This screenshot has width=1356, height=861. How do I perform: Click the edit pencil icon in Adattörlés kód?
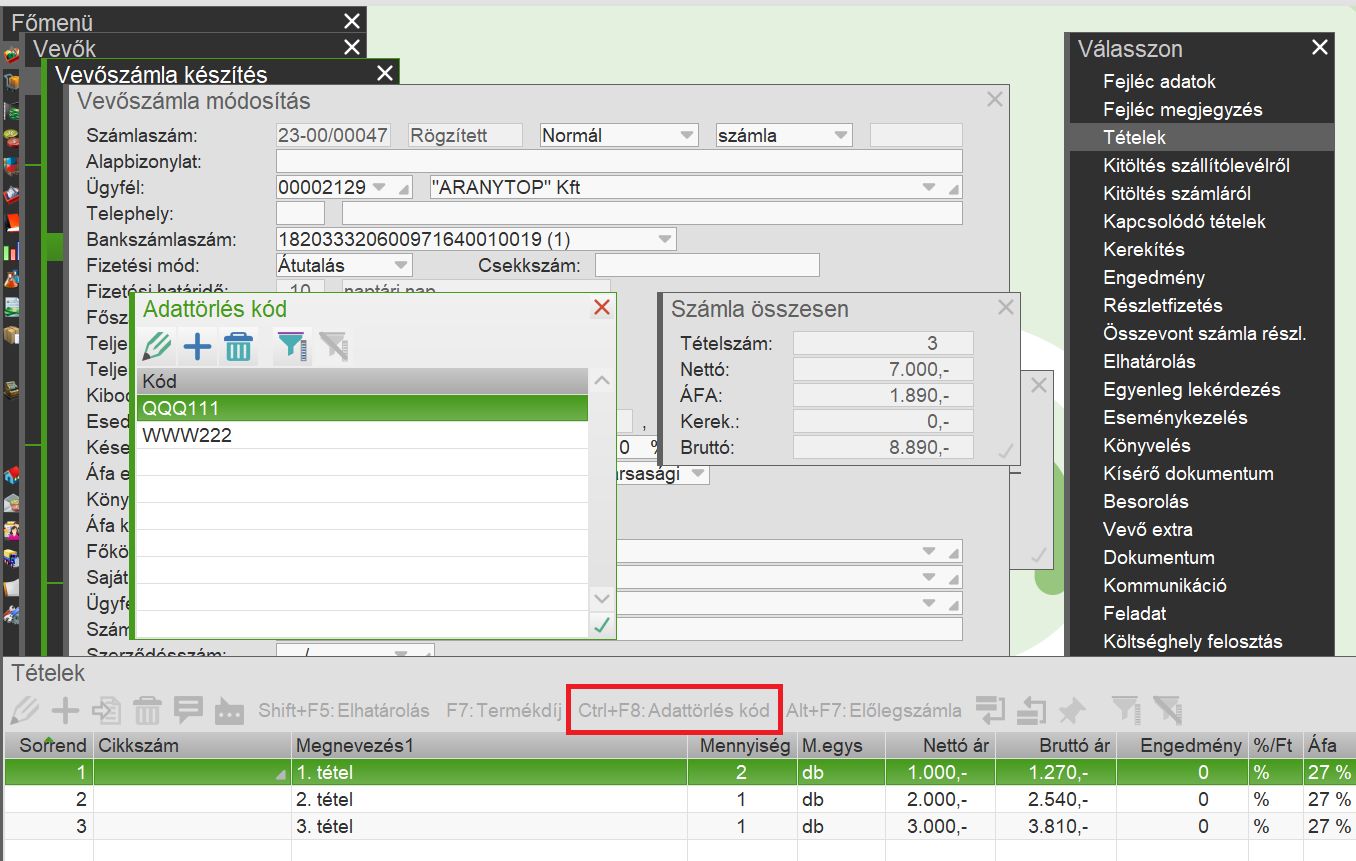[x=157, y=347]
